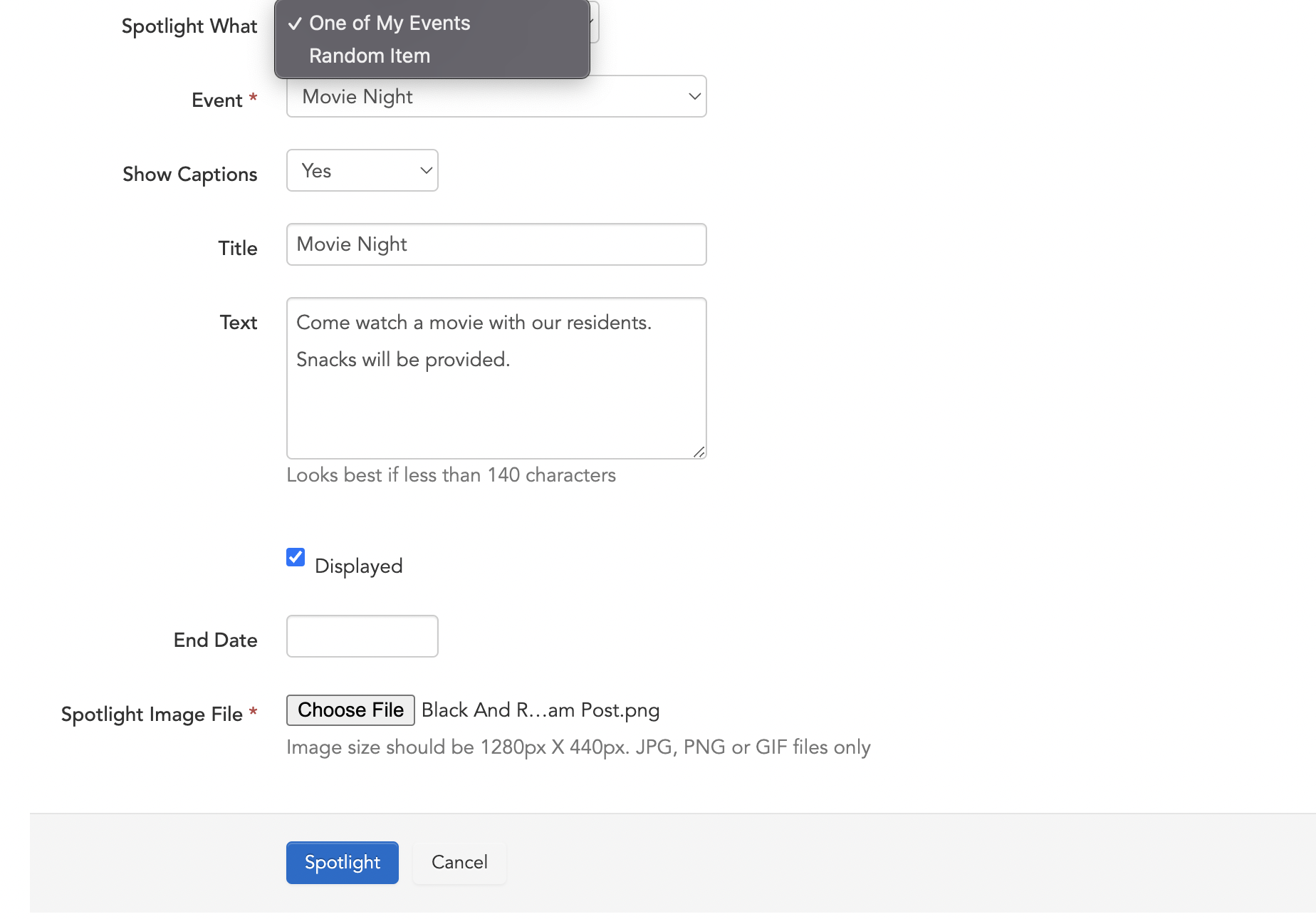Image resolution: width=1316 pixels, height=919 pixels.
Task: Click the image size requirement hint text
Action: click(x=578, y=747)
